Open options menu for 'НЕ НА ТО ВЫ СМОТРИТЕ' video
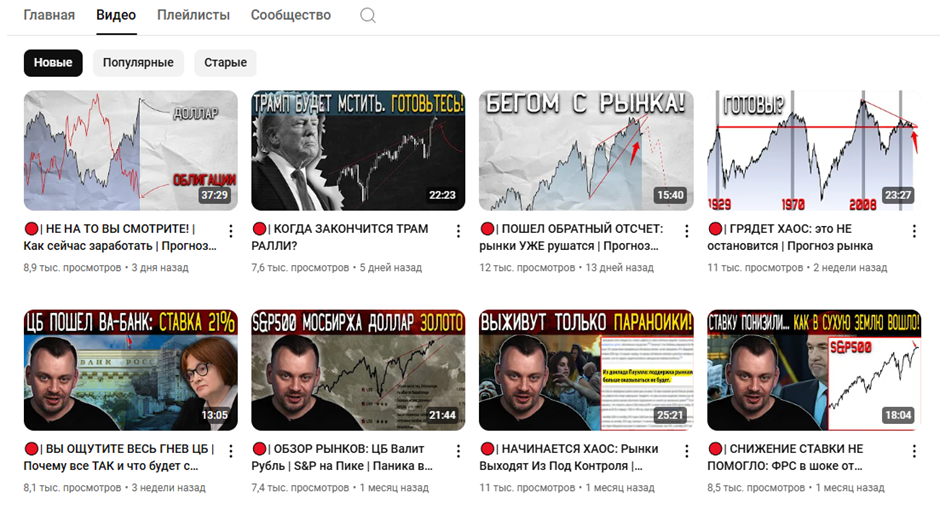The height and width of the screenshot is (516, 940). (230, 231)
